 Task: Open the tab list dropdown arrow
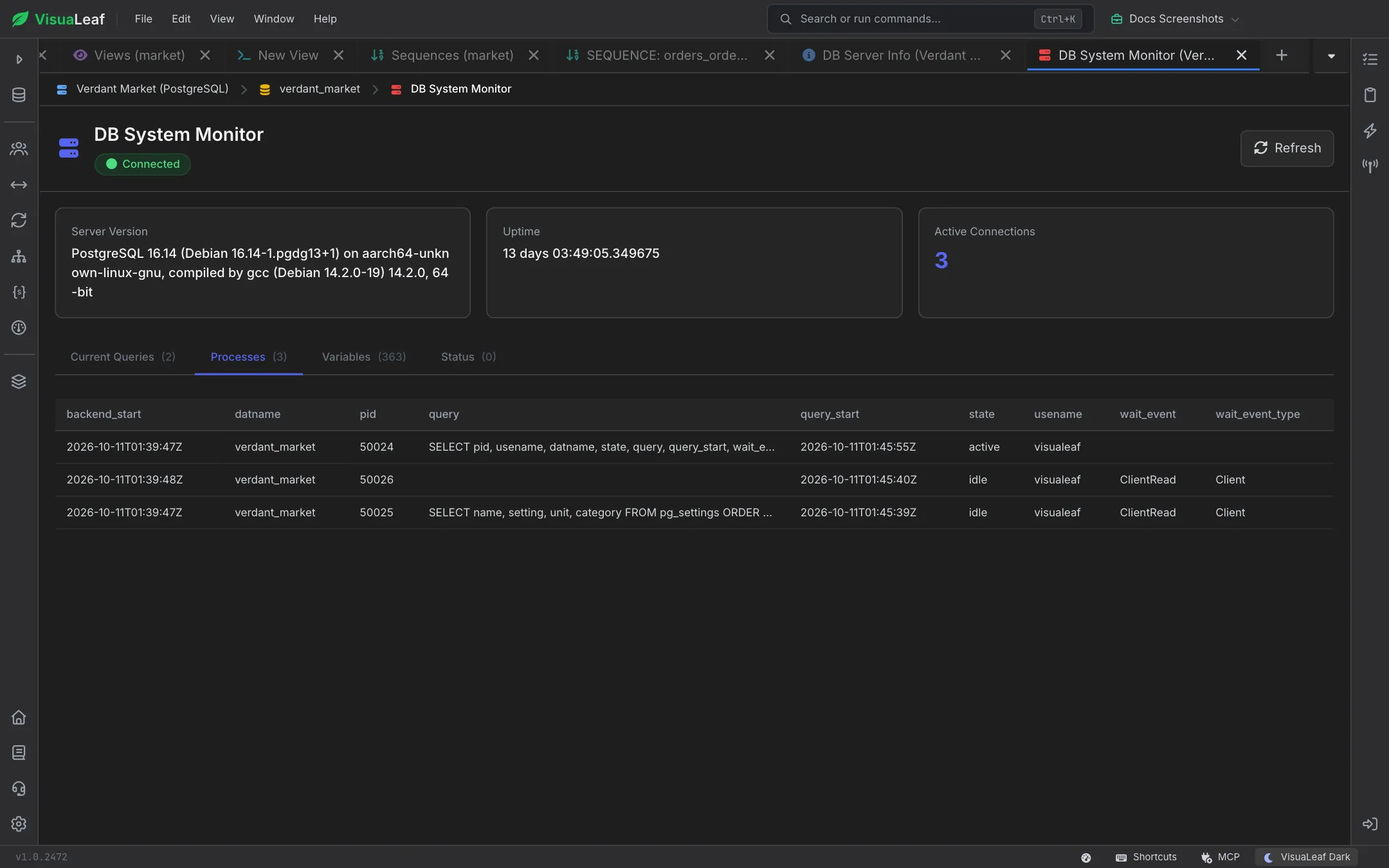coord(1331,56)
